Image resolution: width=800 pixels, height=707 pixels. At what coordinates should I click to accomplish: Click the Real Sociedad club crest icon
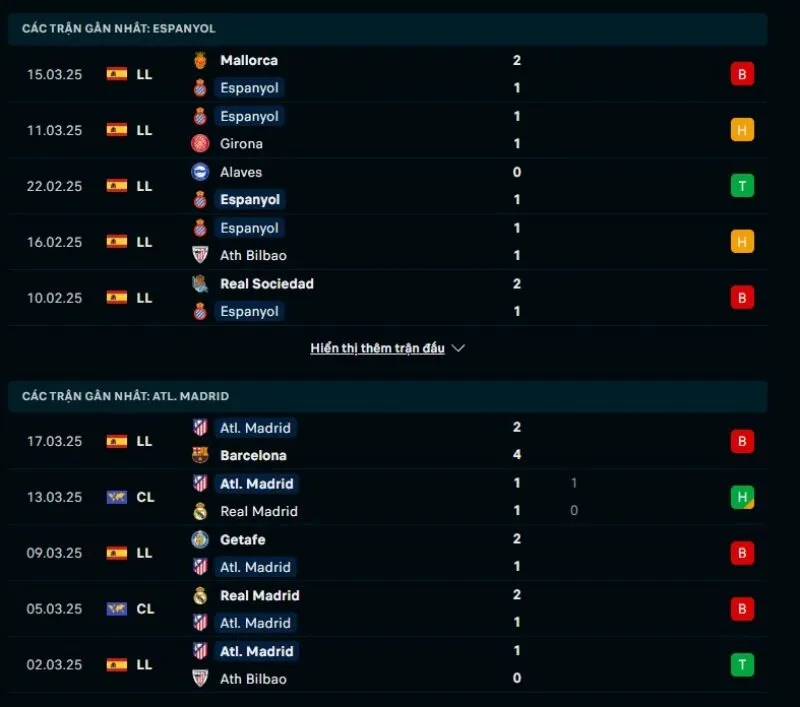[x=200, y=284]
